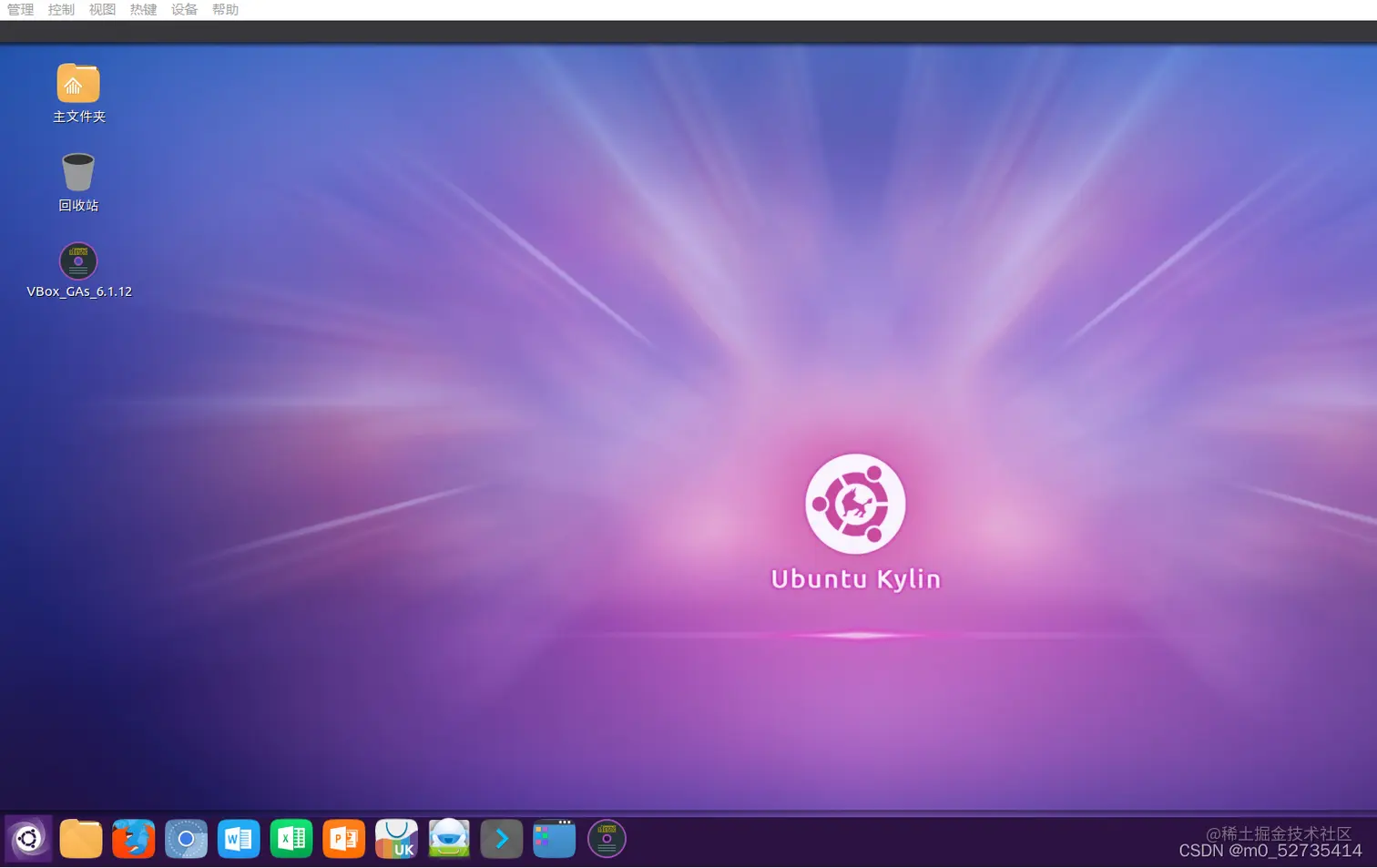Select the VBox_GAs_6.1.12 disc desktop icon
Image resolution: width=1377 pixels, height=868 pixels.
pos(78,260)
